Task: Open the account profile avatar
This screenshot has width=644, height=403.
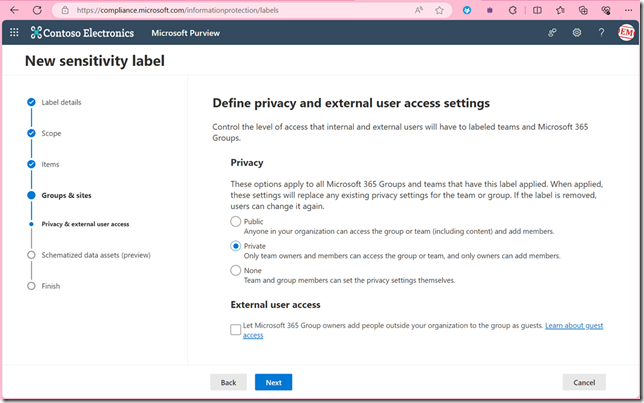Action: (x=626, y=32)
